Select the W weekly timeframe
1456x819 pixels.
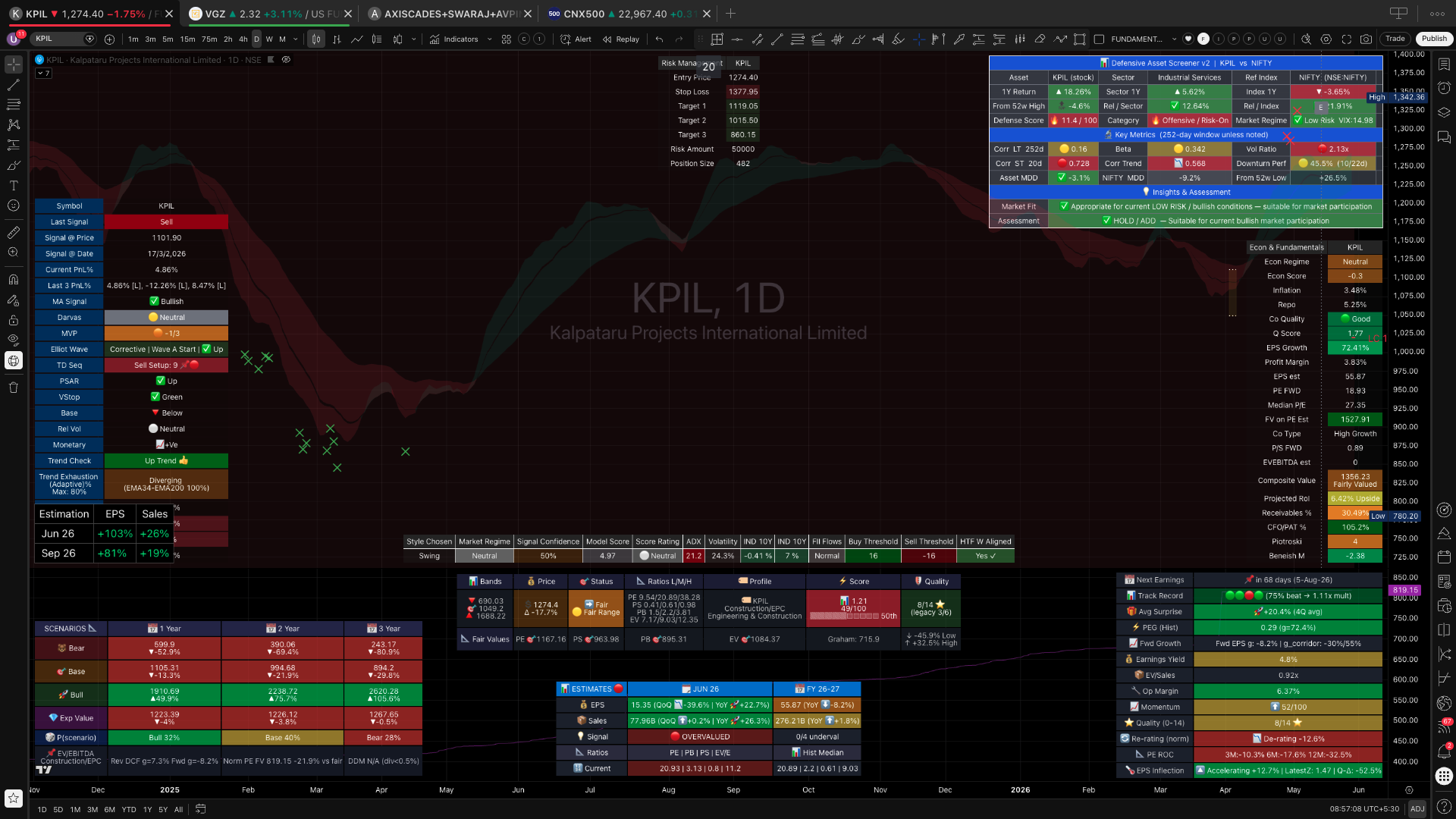pos(269,39)
